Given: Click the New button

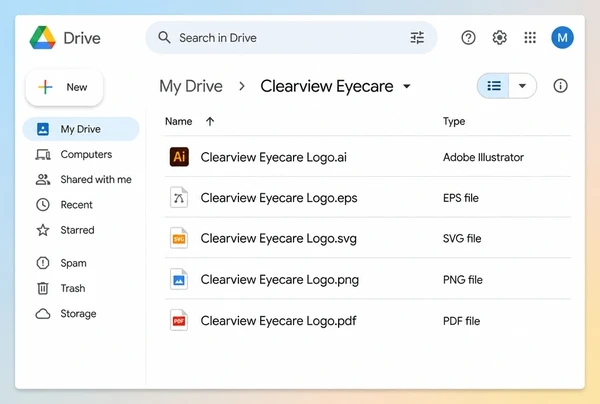Looking at the screenshot, I should [64, 87].
